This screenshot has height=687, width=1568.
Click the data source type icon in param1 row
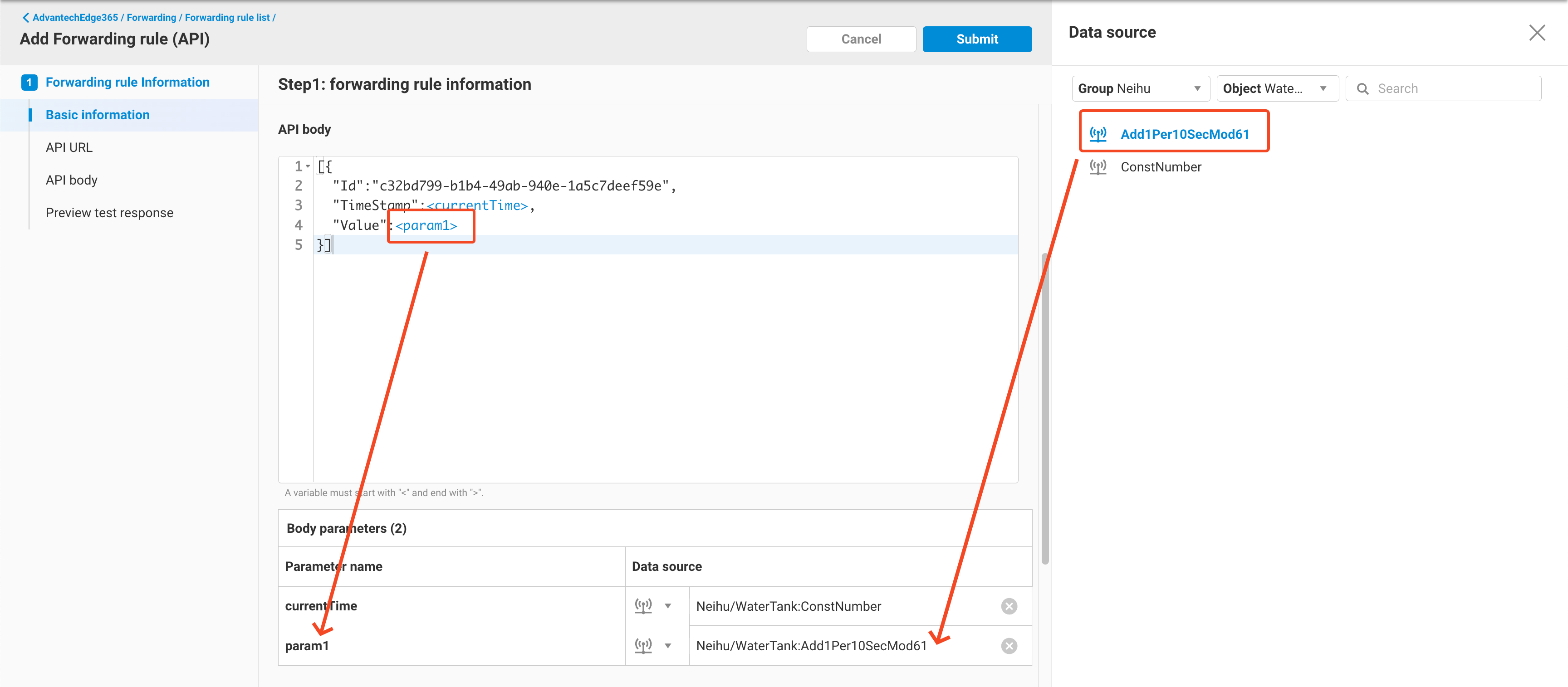(x=644, y=645)
